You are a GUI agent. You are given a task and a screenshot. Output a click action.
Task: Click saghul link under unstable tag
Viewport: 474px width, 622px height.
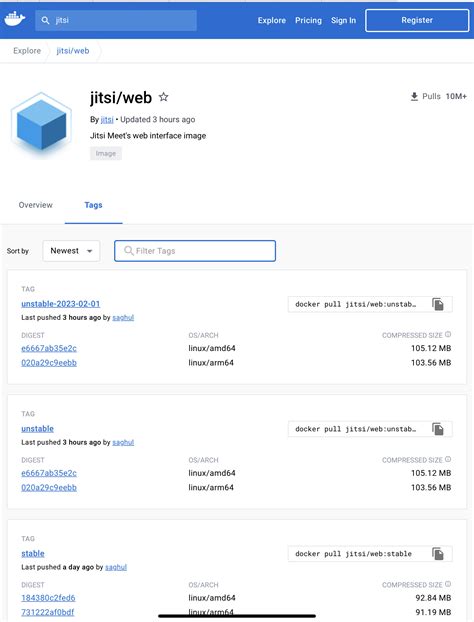(123, 442)
